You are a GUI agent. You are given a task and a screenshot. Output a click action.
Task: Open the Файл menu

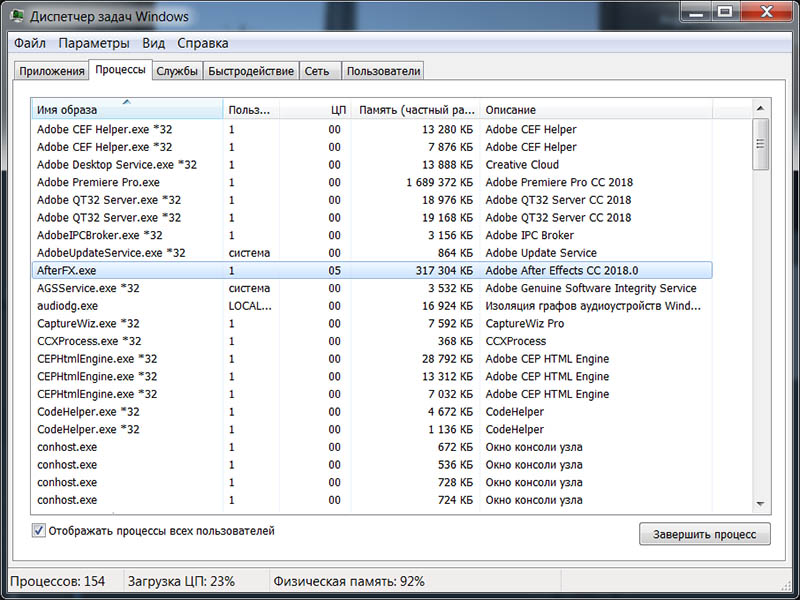(x=30, y=43)
